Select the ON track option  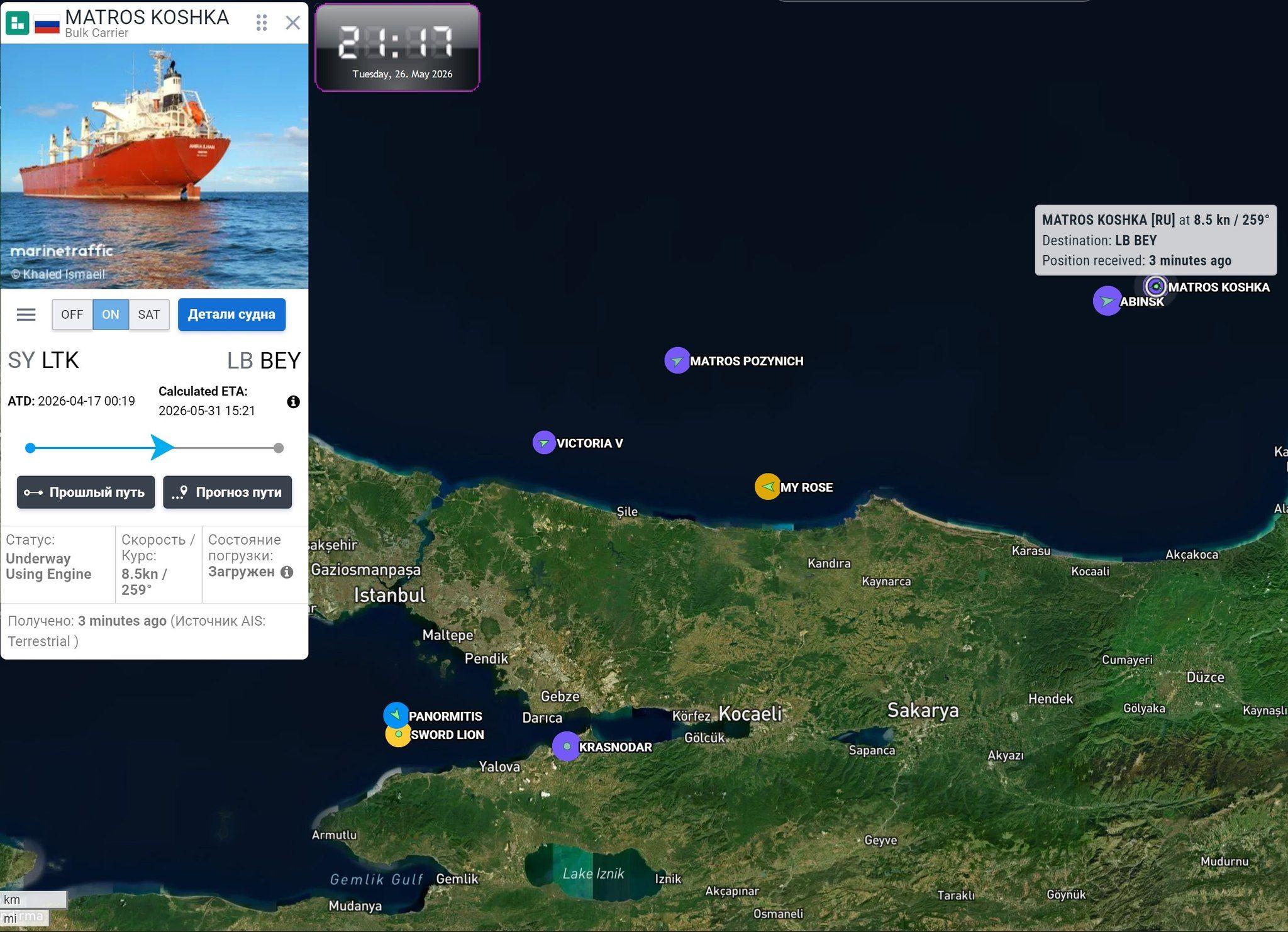click(111, 314)
